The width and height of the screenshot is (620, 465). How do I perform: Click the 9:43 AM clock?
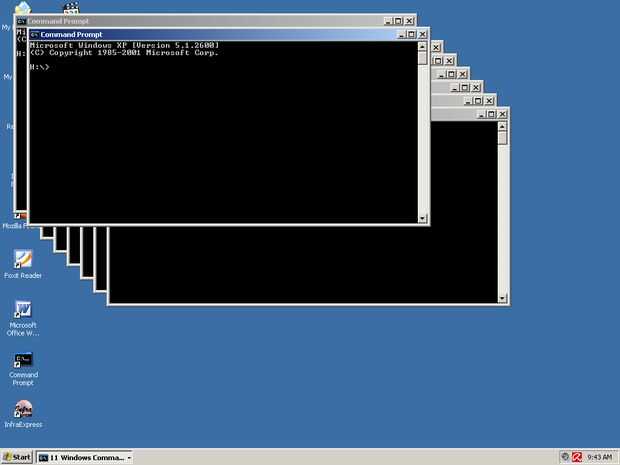599,457
